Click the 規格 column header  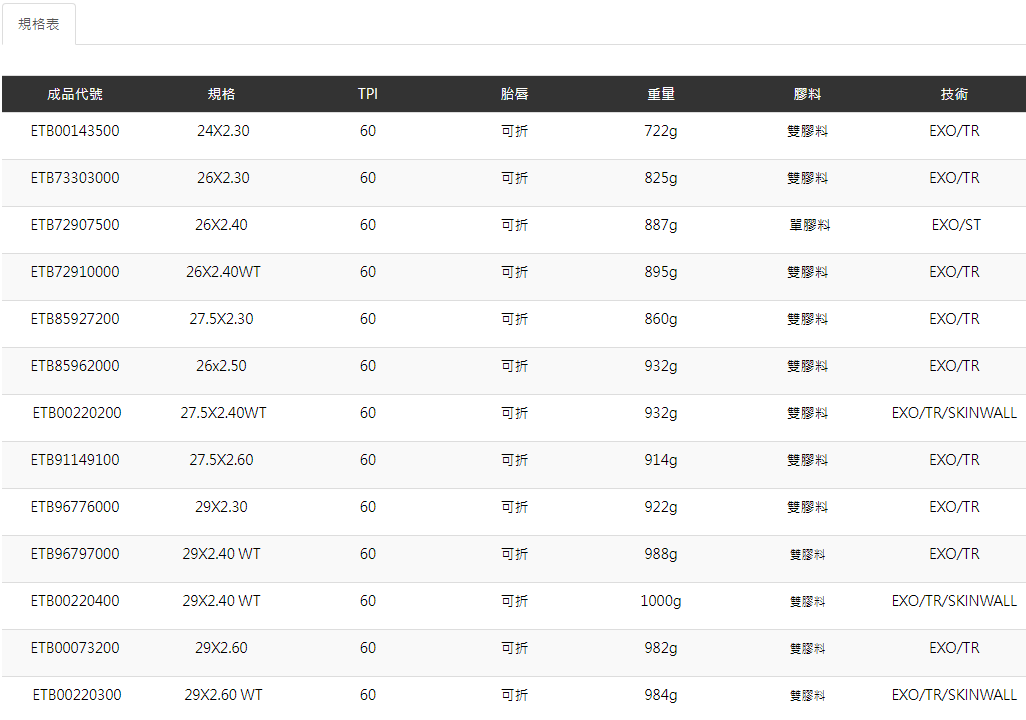pyautogui.click(x=222, y=94)
